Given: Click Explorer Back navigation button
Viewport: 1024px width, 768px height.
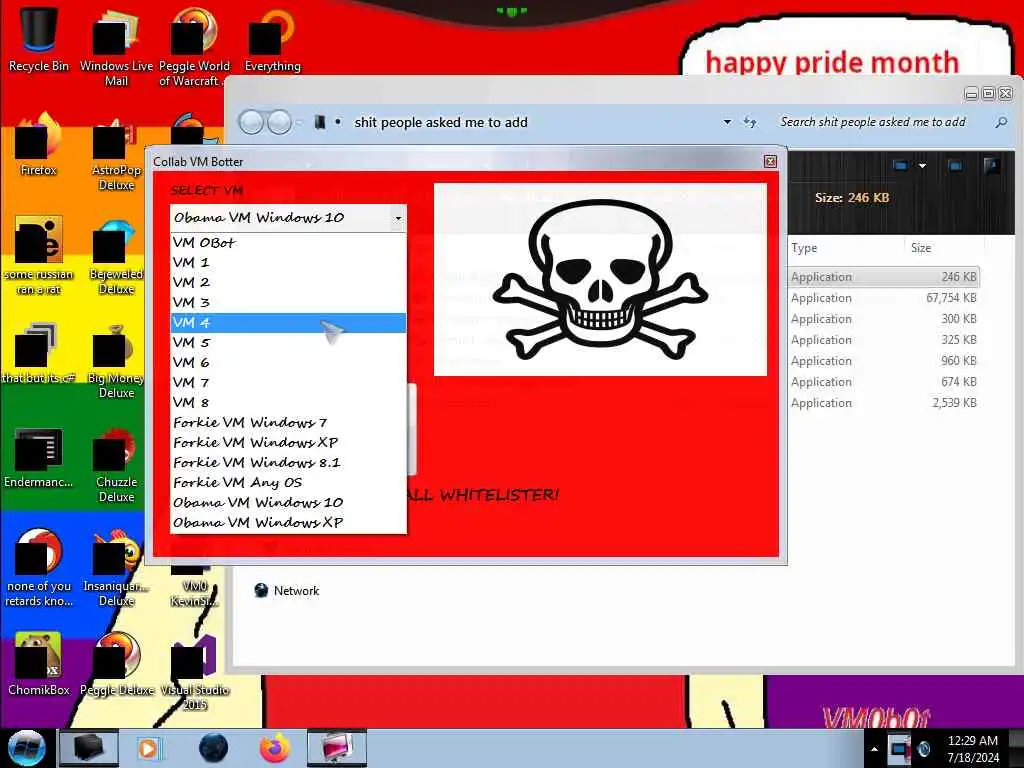Looking at the screenshot, I should tap(251, 122).
